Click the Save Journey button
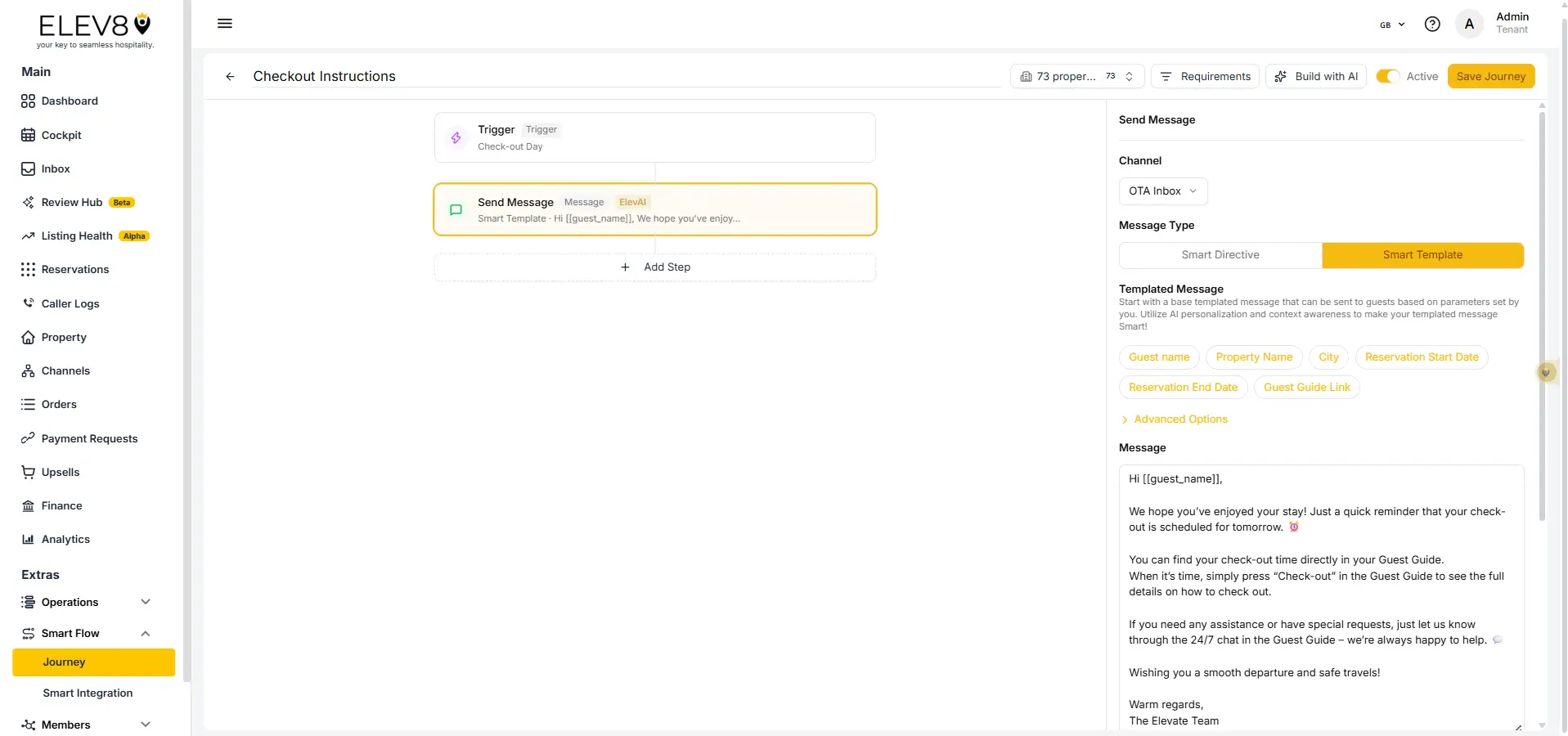 (1490, 76)
